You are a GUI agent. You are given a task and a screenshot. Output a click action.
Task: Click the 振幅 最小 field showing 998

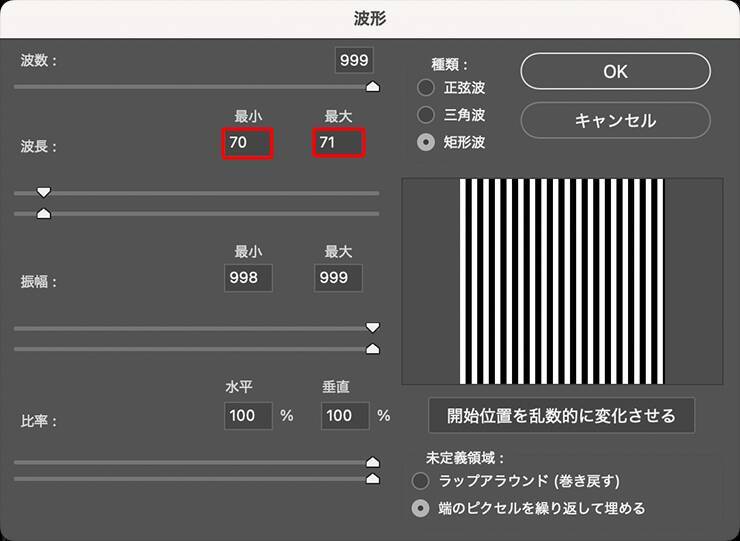coord(248,279)
